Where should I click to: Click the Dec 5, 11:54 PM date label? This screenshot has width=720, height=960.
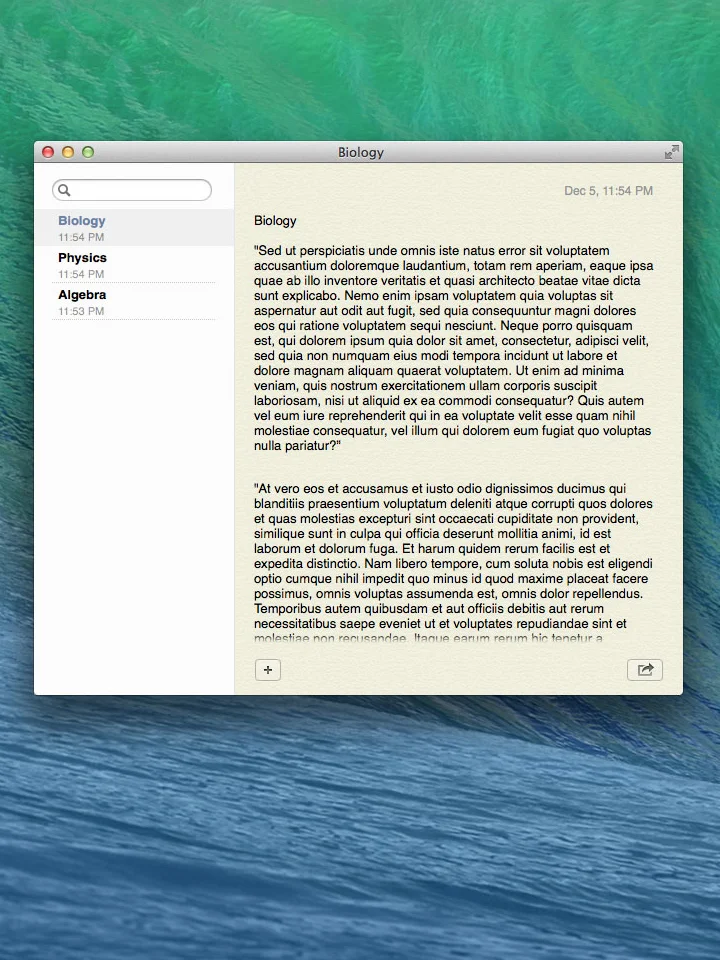pyautogui.click(x=609, y=191)
